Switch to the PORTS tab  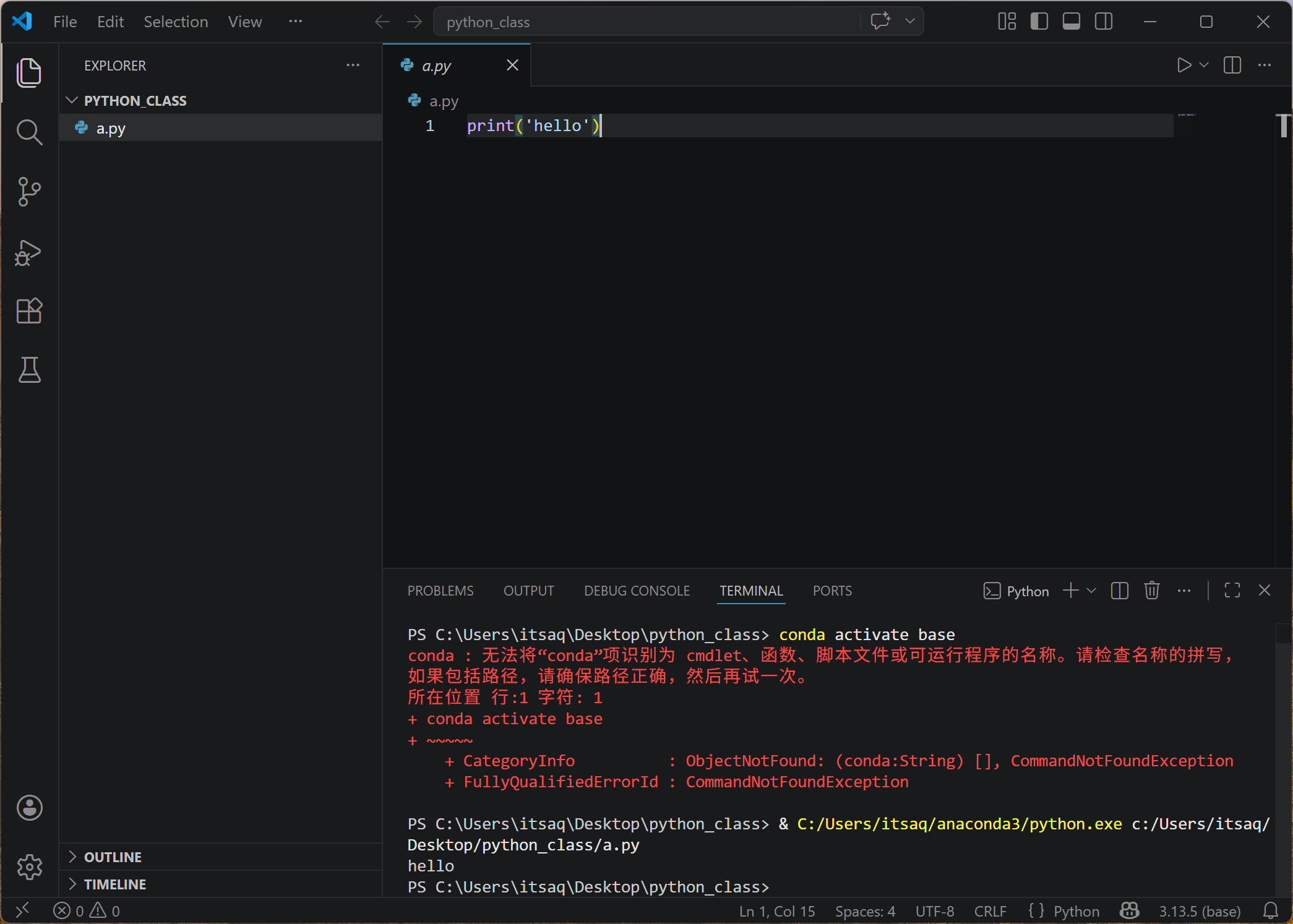(x=833, y=591)
